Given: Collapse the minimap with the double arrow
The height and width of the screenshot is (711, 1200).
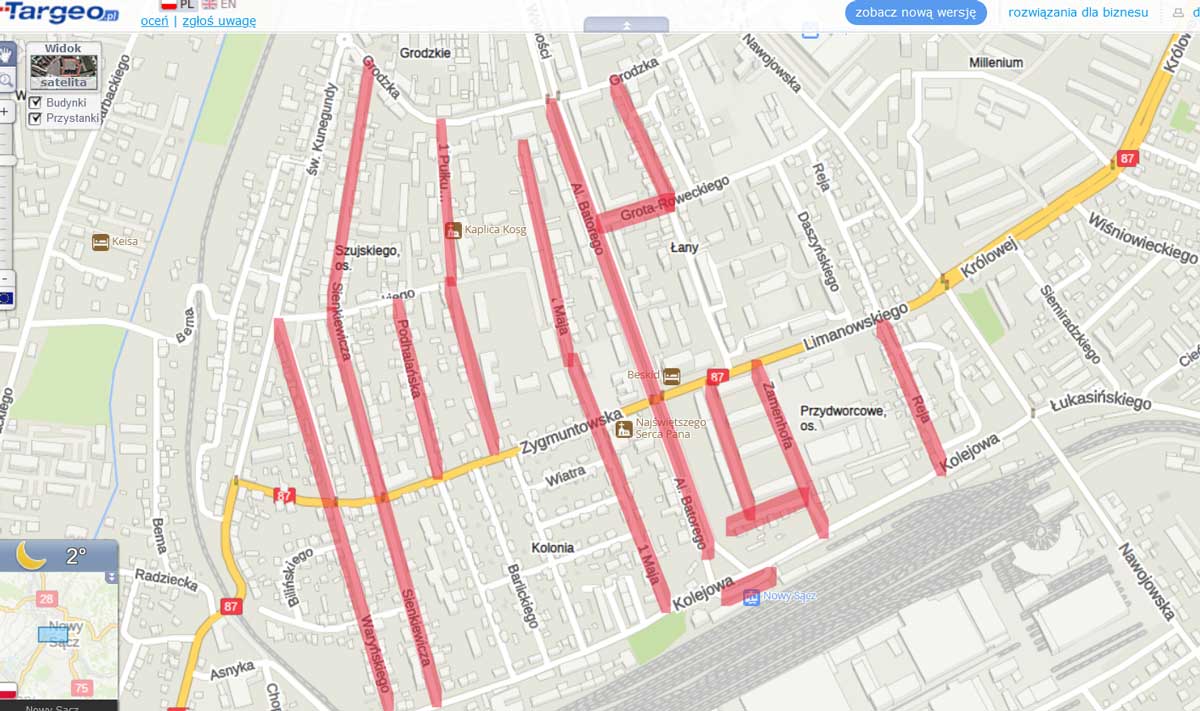Looking at the screenshot, I should click(x=111, y=577).
